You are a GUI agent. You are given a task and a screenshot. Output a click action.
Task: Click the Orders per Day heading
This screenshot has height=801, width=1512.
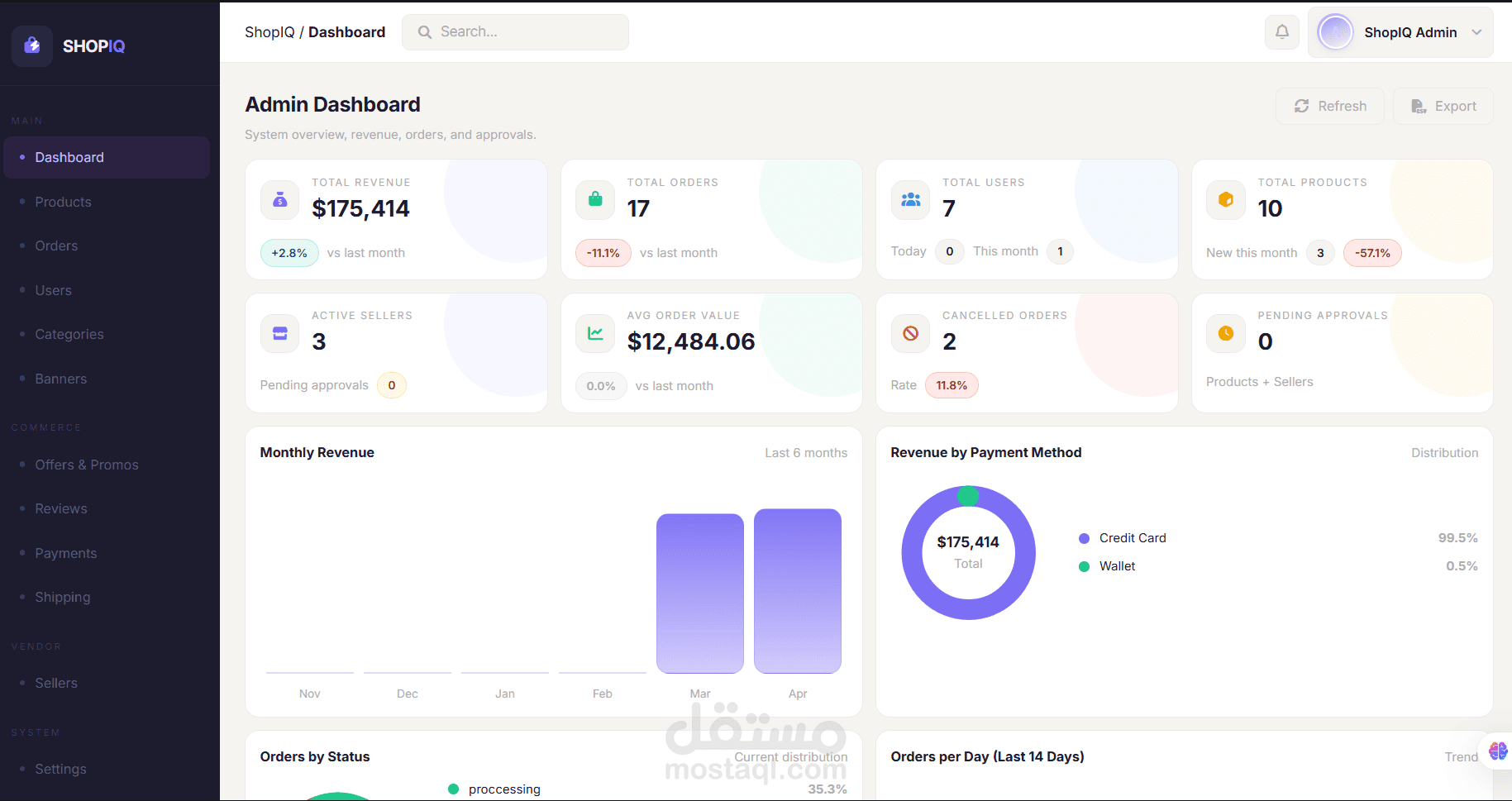987,756
